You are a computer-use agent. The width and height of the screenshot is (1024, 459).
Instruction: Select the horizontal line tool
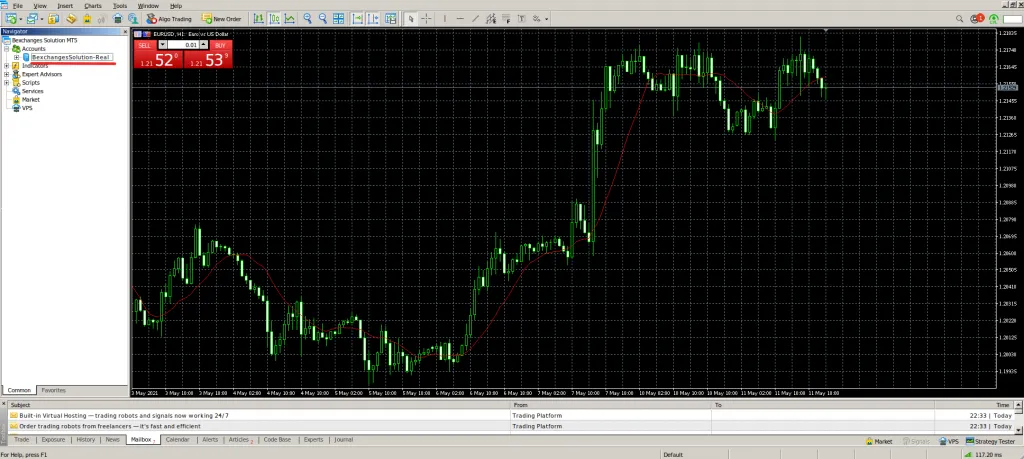pos(460,18)
